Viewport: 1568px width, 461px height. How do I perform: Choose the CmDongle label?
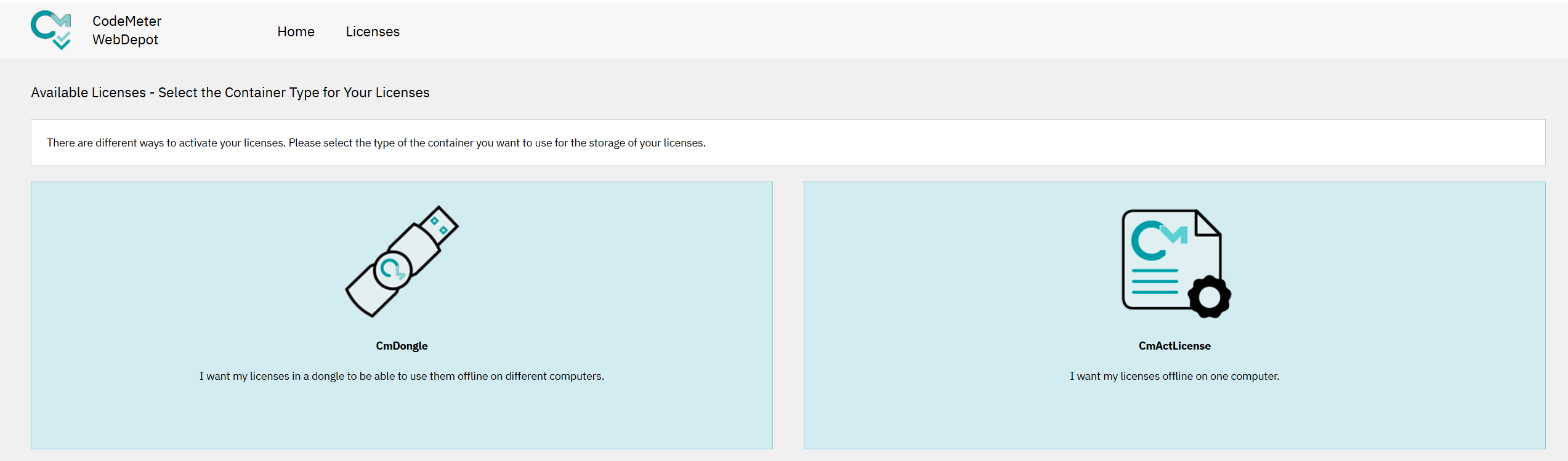pos(402,346)
